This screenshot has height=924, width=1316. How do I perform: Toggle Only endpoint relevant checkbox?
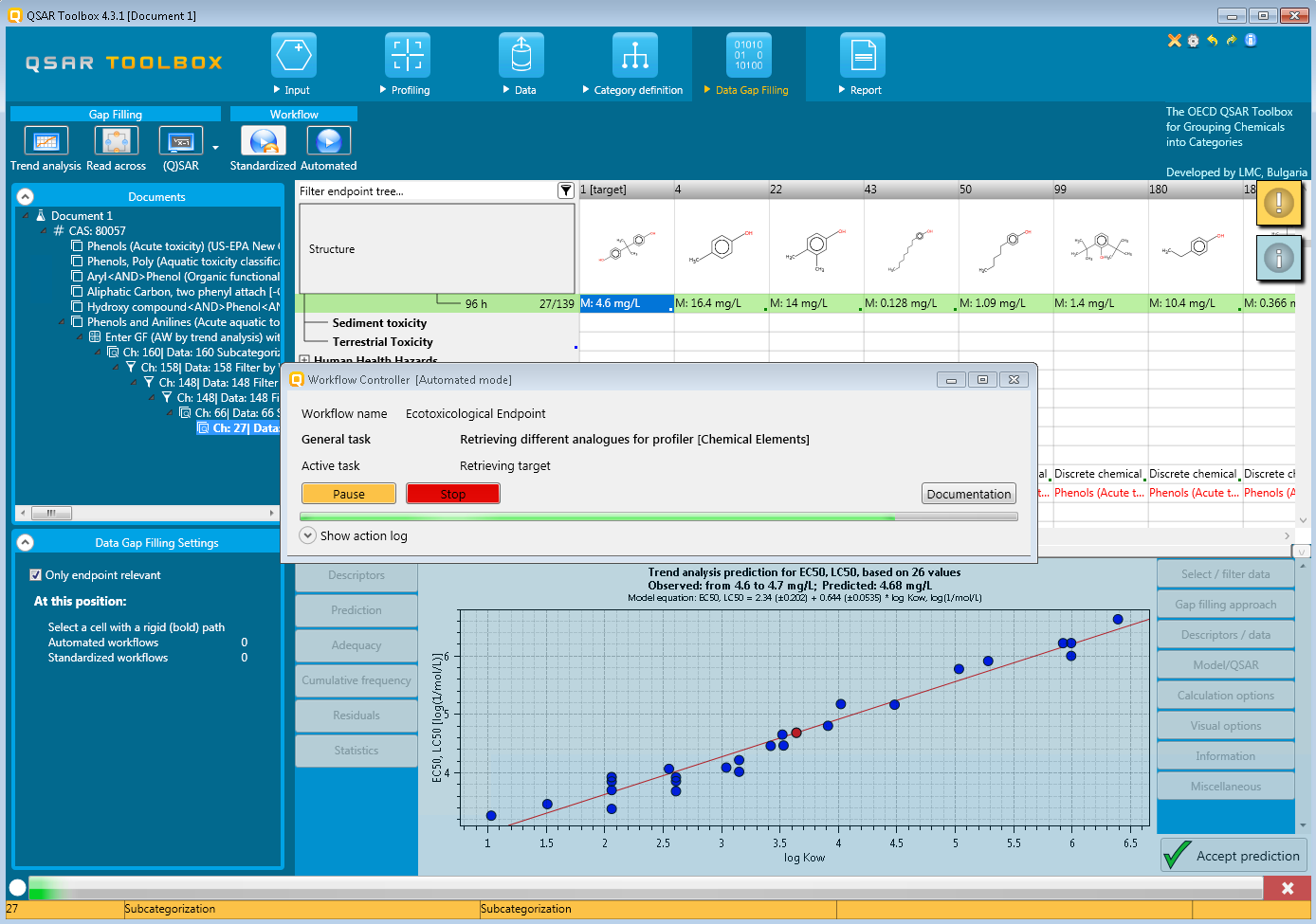click(36, 575)
